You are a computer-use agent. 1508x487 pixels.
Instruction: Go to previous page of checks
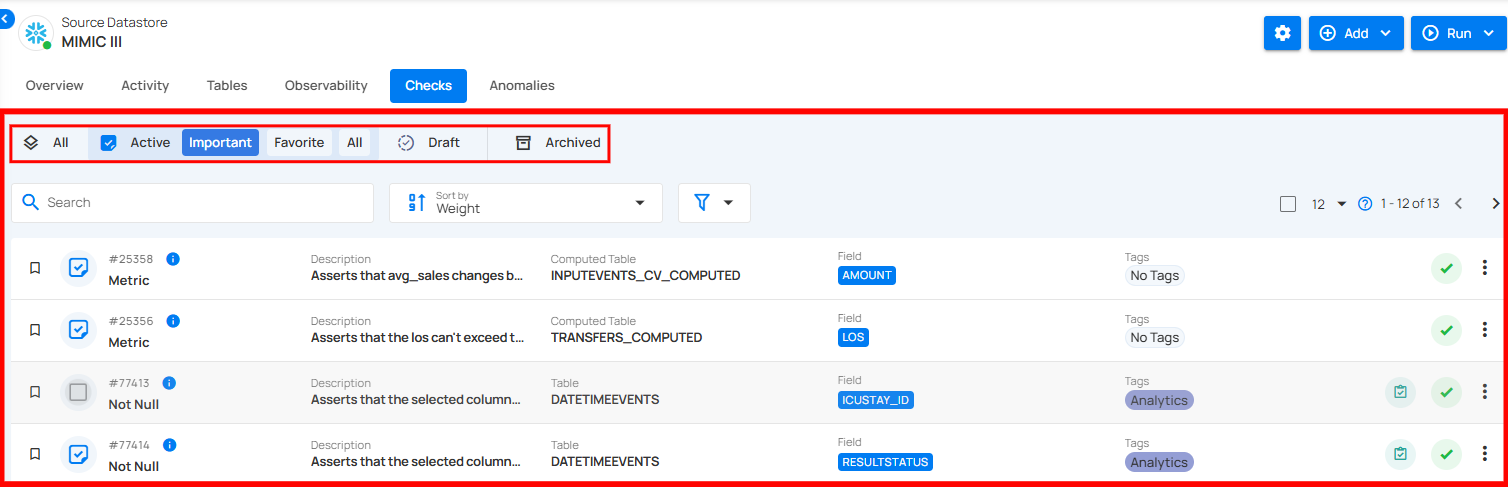(1458, 204)
